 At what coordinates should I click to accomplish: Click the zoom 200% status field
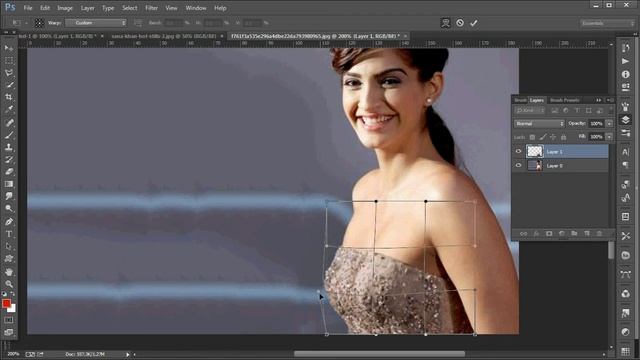(x=13, y=354)
